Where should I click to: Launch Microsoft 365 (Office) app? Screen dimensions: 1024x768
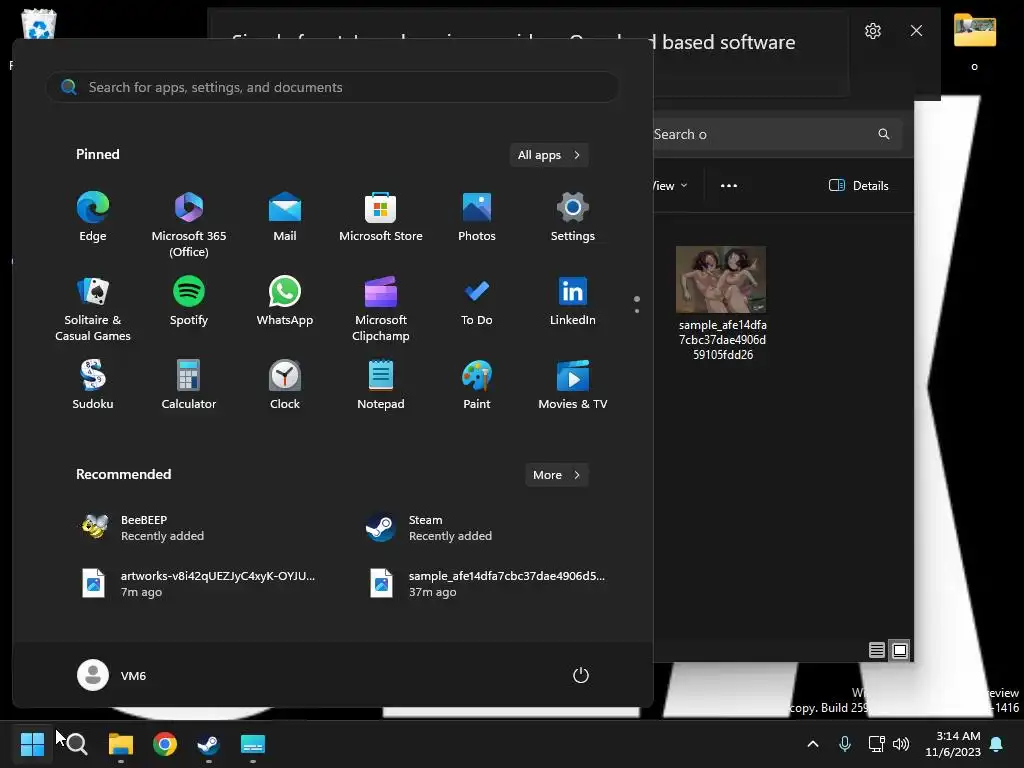[x=189, y=225]
